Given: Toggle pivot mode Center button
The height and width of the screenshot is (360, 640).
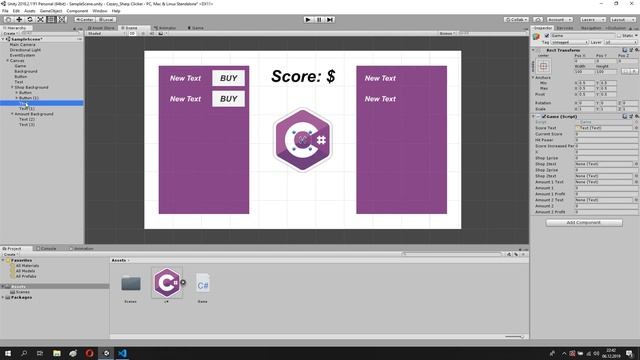Looking at the screenshot, I should [x=84, y=19].
